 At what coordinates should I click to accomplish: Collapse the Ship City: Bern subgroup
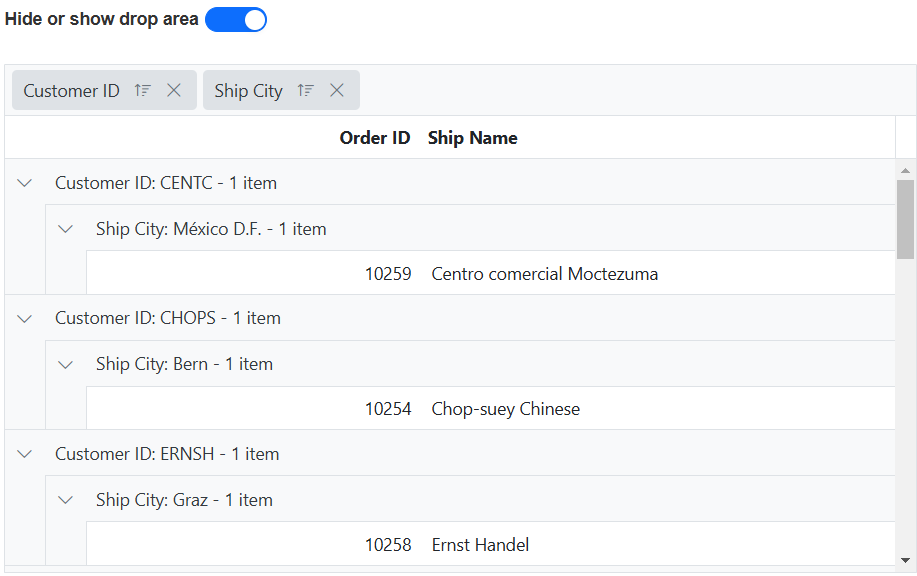click(66, 364)
